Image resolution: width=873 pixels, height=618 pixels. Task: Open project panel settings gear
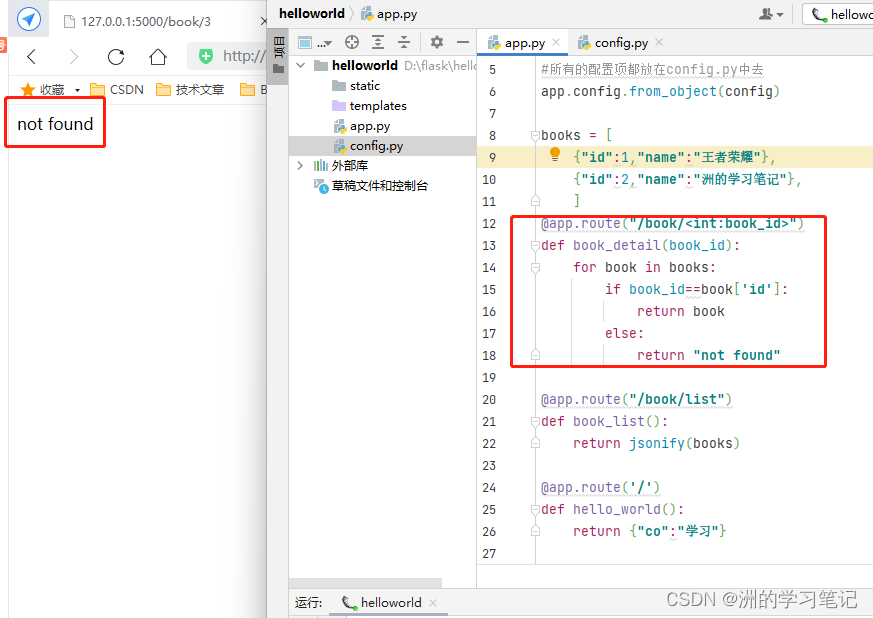point(437,42)
